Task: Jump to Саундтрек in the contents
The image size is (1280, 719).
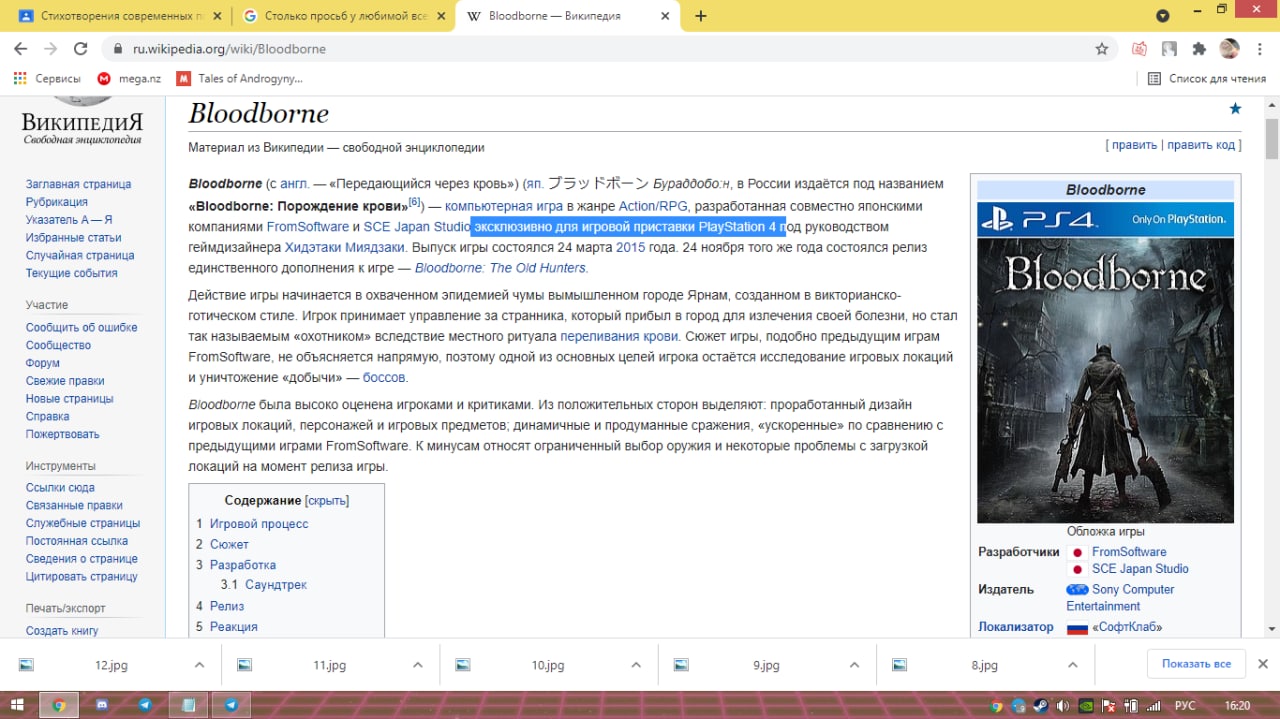Action: point(276,585)
